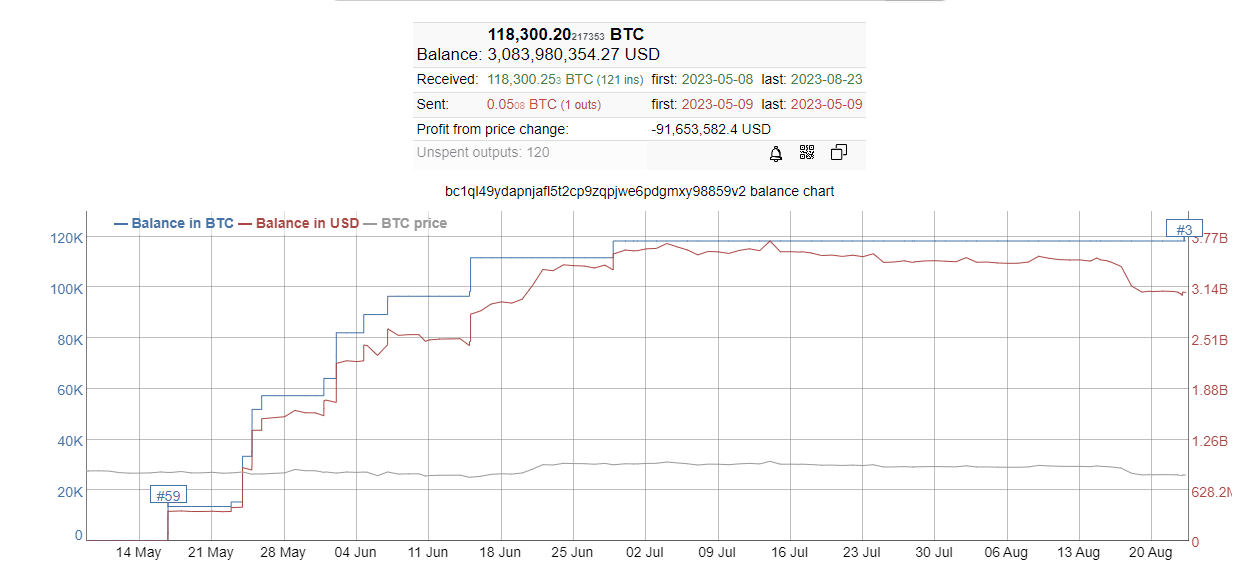This screenshot has width=1246, height=562.
Task: Open the sent 0.05 BTC amount link
Action: click(x=521, y=104)
